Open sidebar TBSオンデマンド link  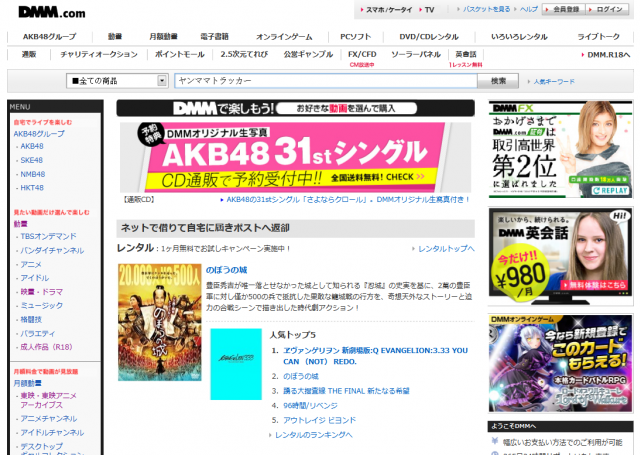click(48, 236)
